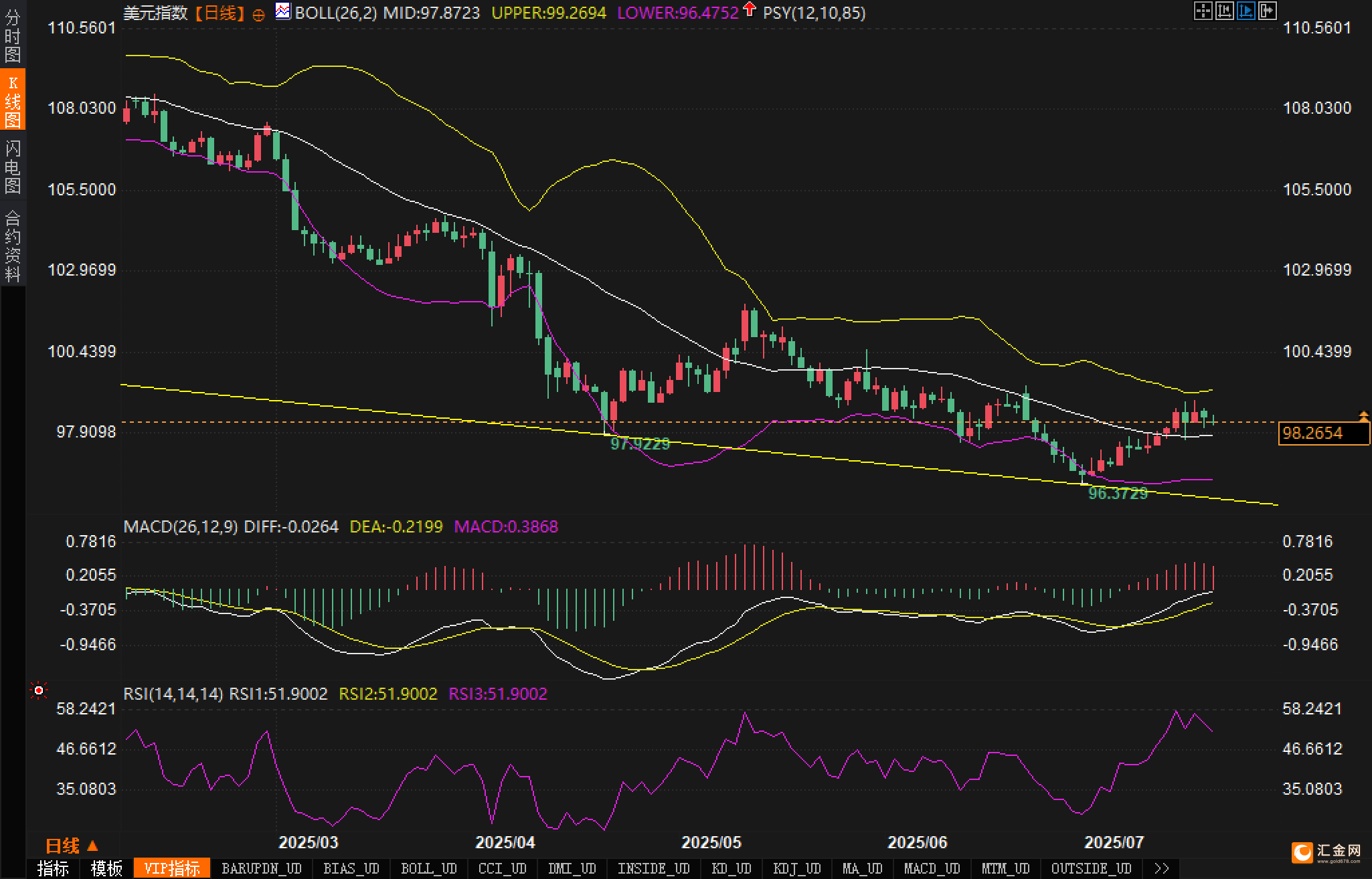Apply the MTM_UD indicator
Screen dimensions: 1372x879
pyautogui.click(x=1006, y=868)
